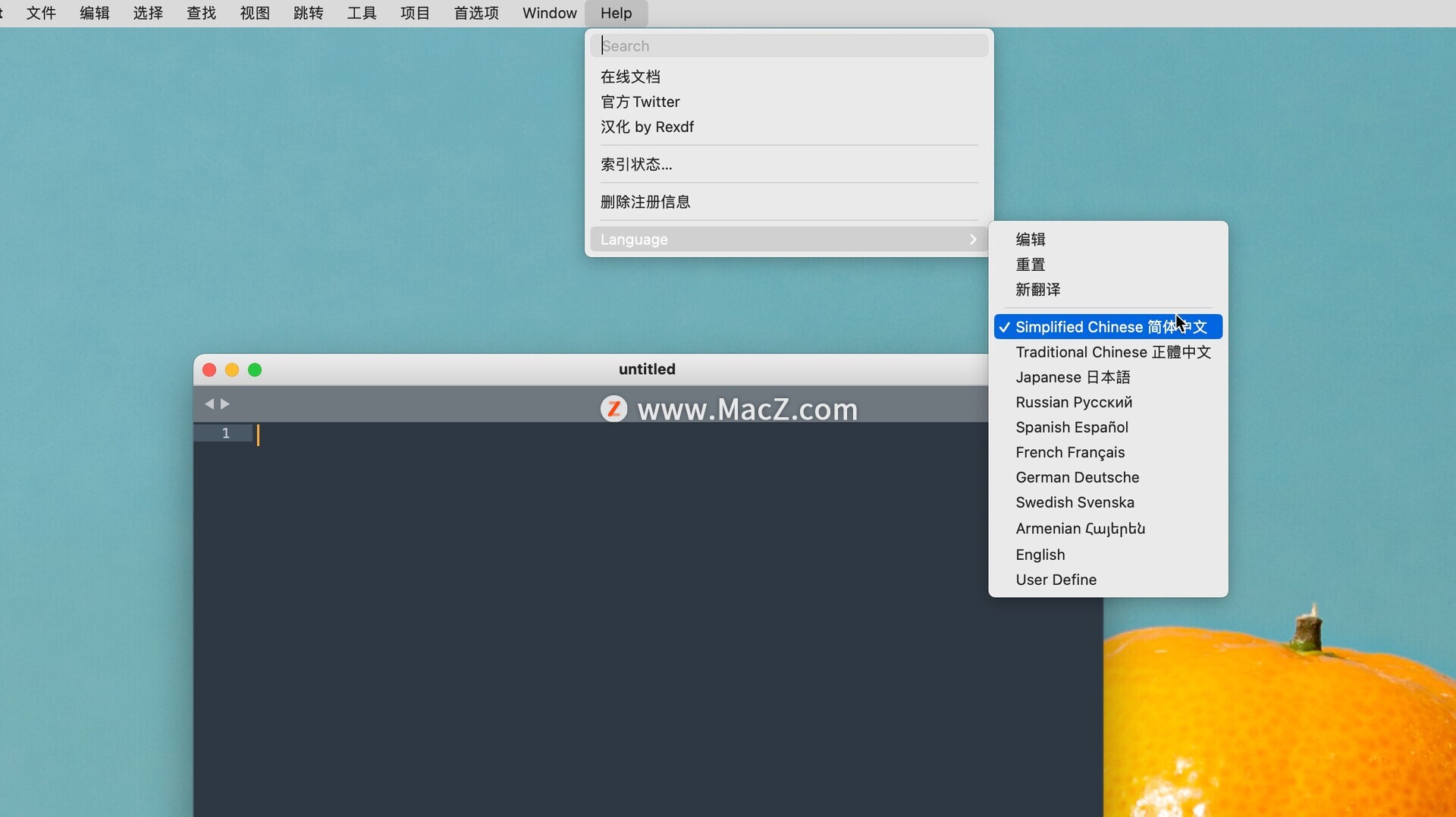Open 索引状态... from Help menu
1456x817 pixels.
pyautogui.click(x=636, y=165)
